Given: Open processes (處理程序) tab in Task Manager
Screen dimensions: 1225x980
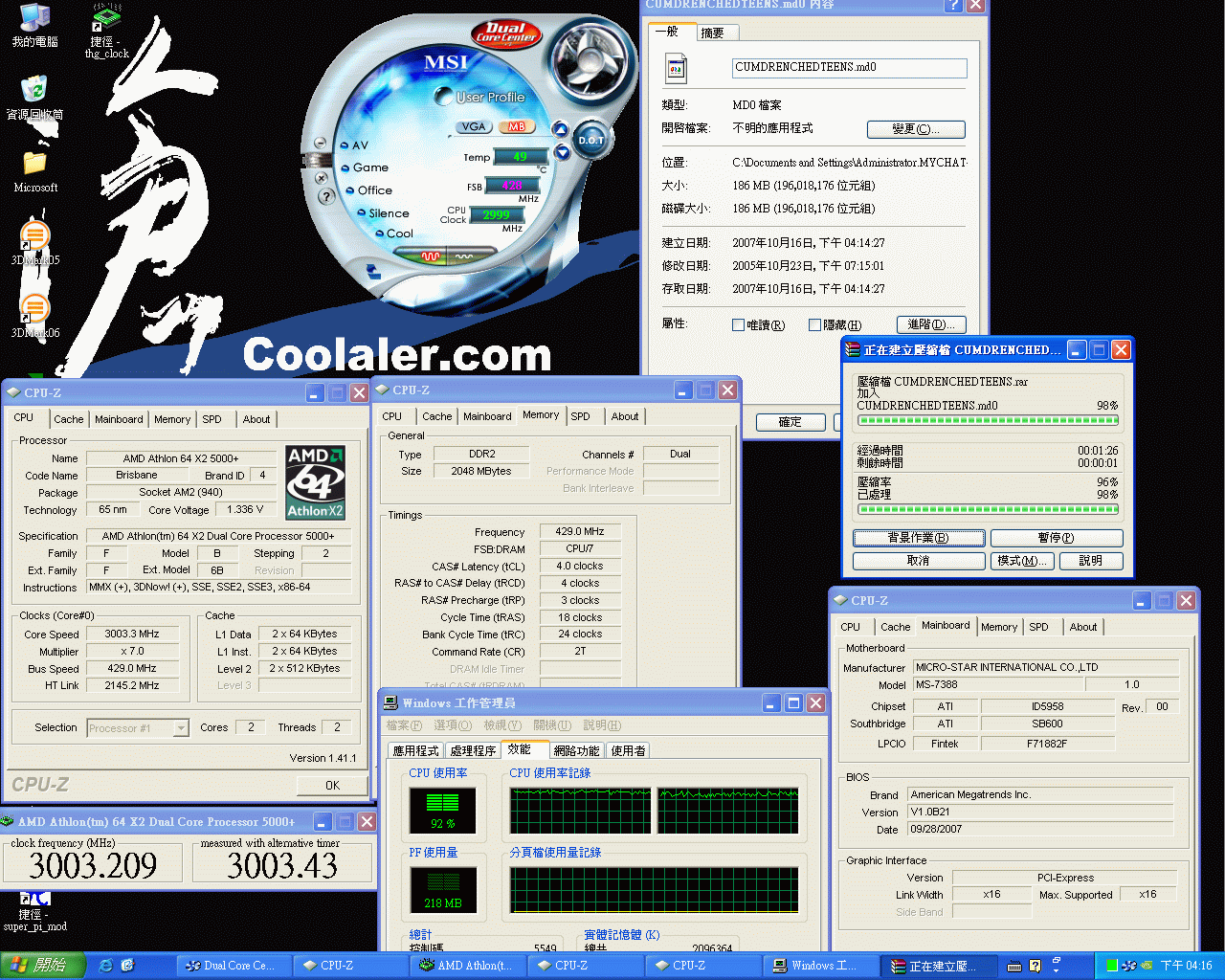Looking at the screenshot, I should [x=473, y=750].
